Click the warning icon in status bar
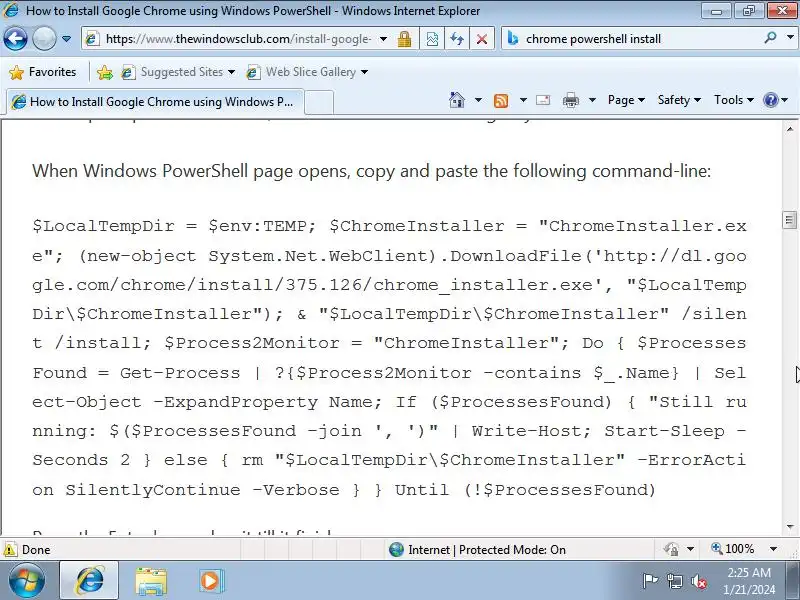800x600 pixels. (10, 549)
